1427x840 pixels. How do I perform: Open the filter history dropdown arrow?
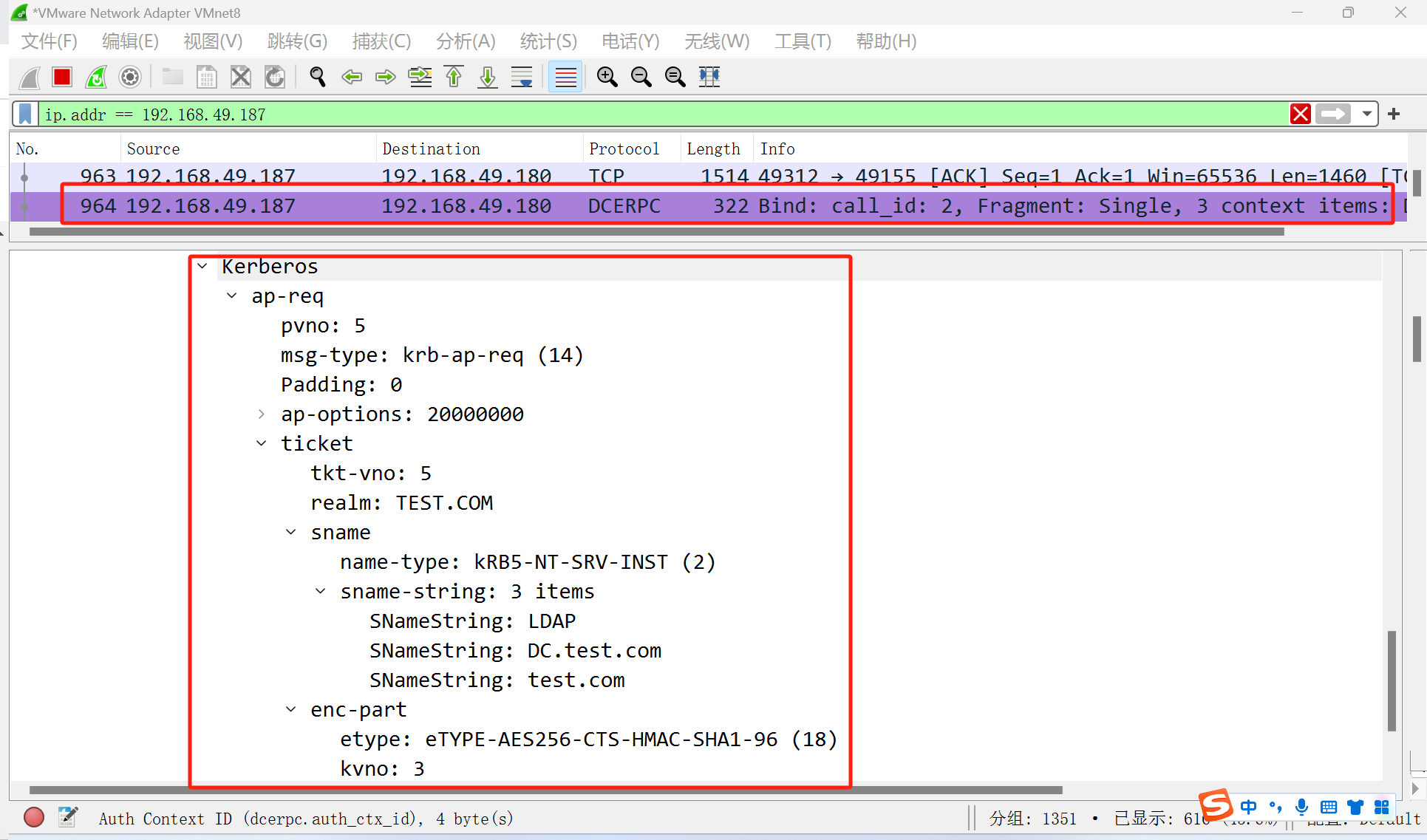[x=1366, y=114]
